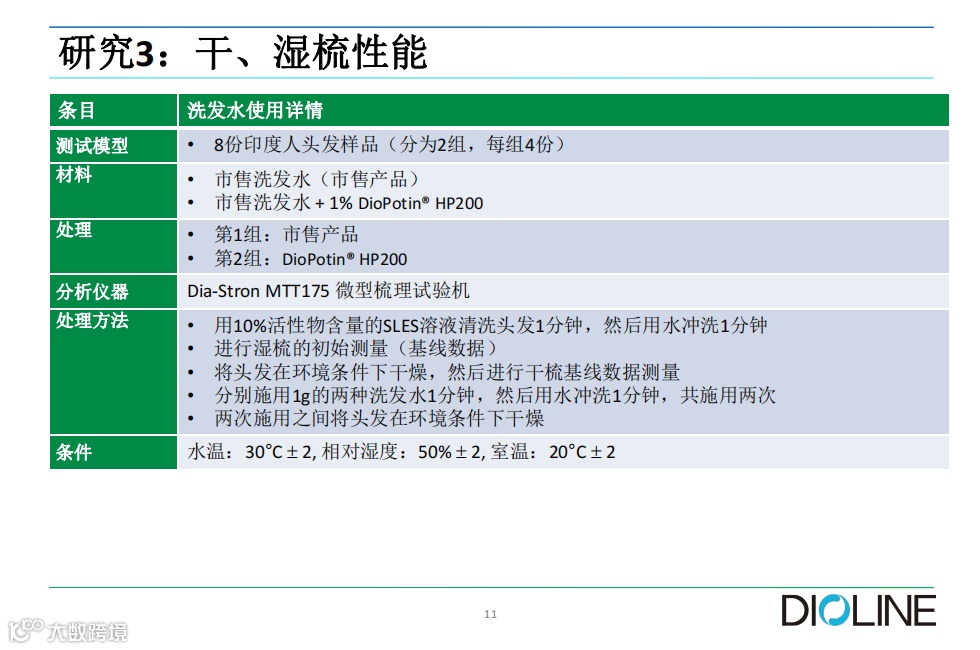
Task: Click the line 将头发在环境条件下干燥，然后进行干梳基线数据测量
Action: click(x=447, y=372)
